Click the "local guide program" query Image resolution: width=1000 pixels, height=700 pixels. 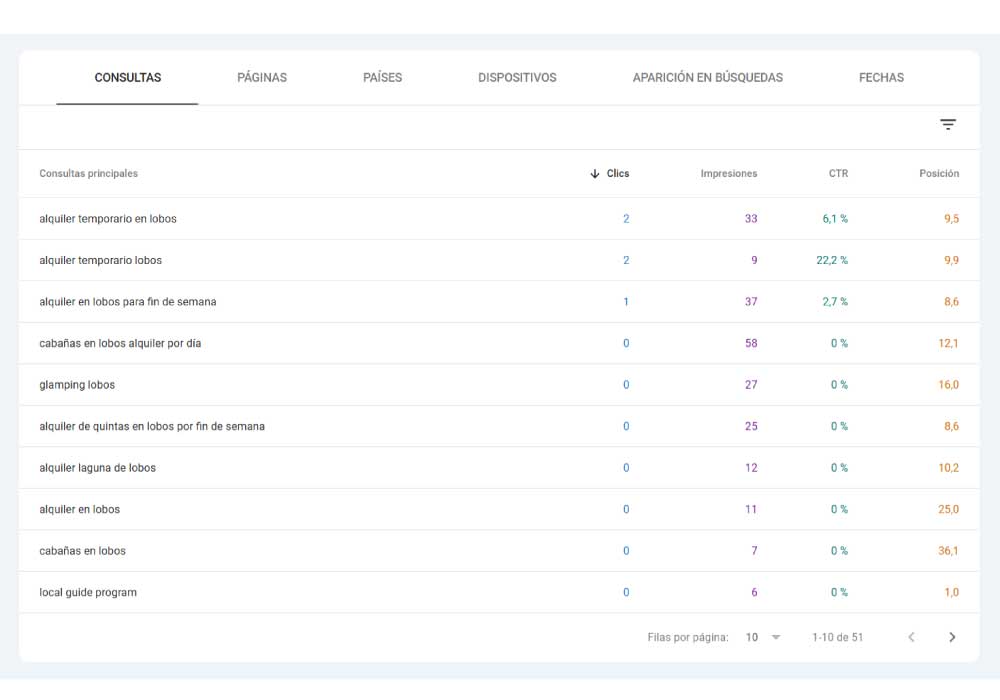88,593
